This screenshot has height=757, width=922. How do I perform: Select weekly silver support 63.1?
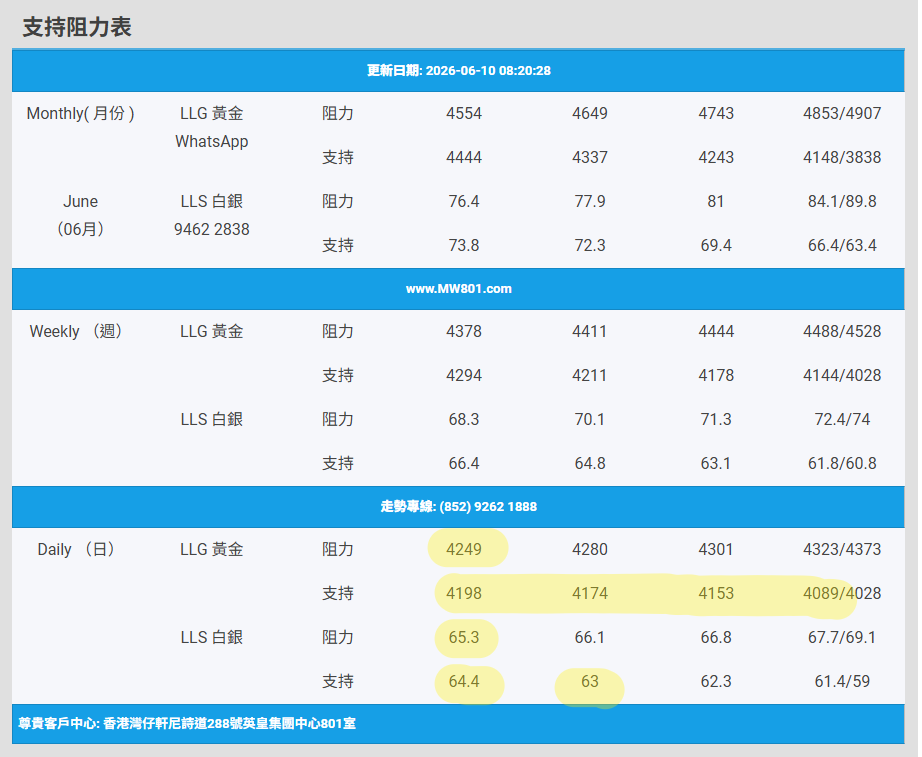pyautogui.click(x=716, y=463)
